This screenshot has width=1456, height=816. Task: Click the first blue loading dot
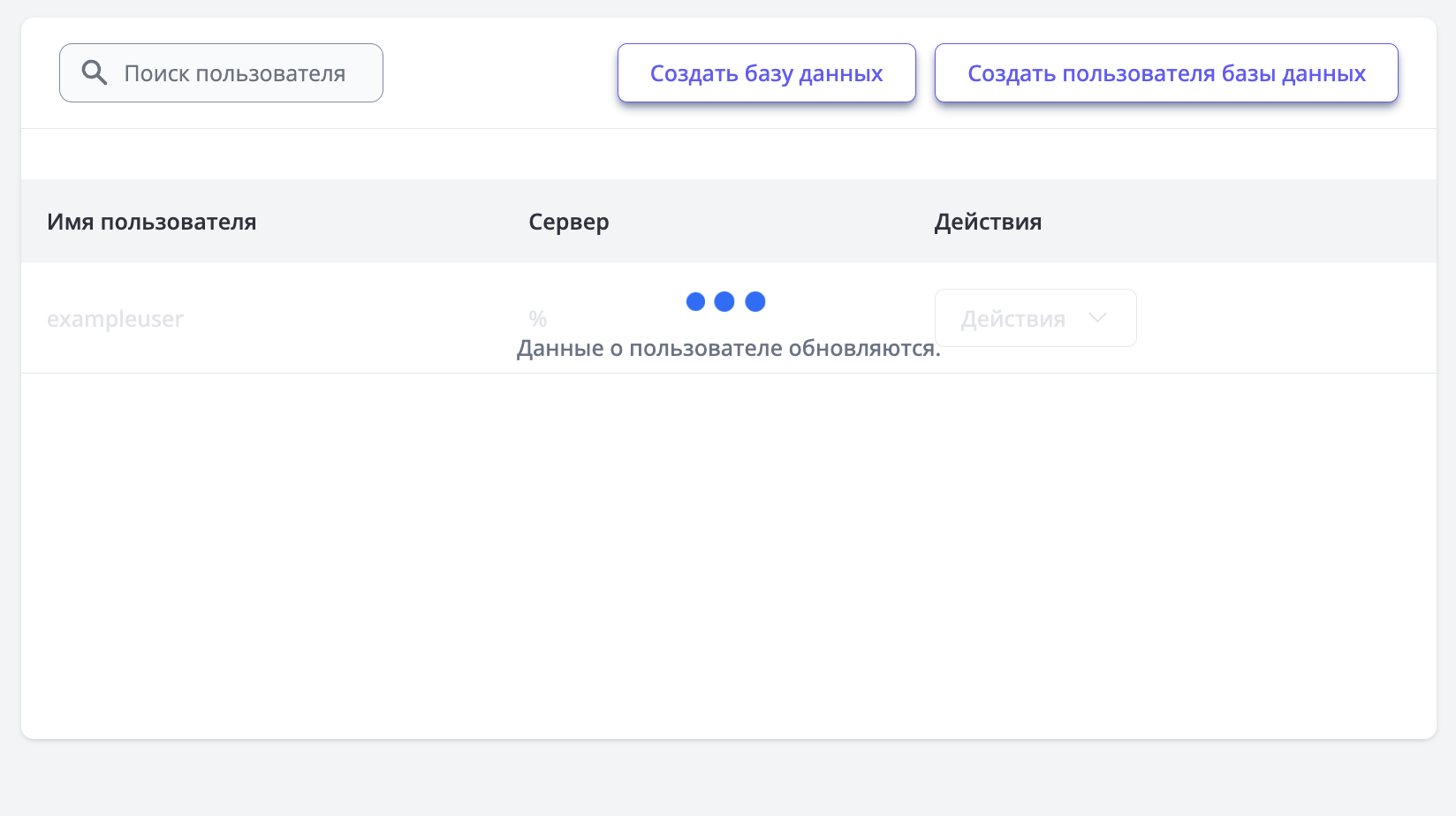[695, 302]
